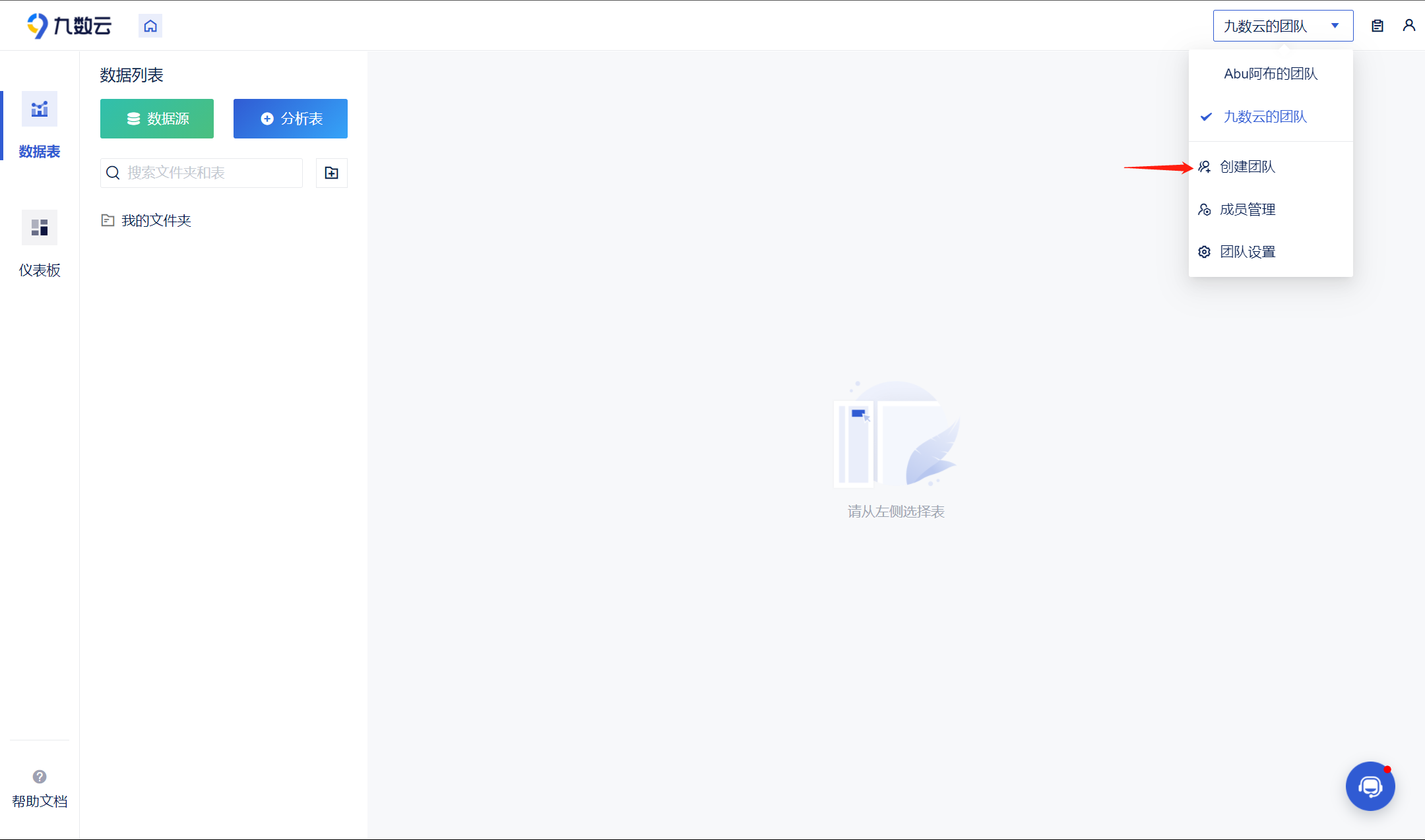Viewport: 1425px width, 840px height.
Task: Open 成员管理 member management
Action: click(1247, 210)
